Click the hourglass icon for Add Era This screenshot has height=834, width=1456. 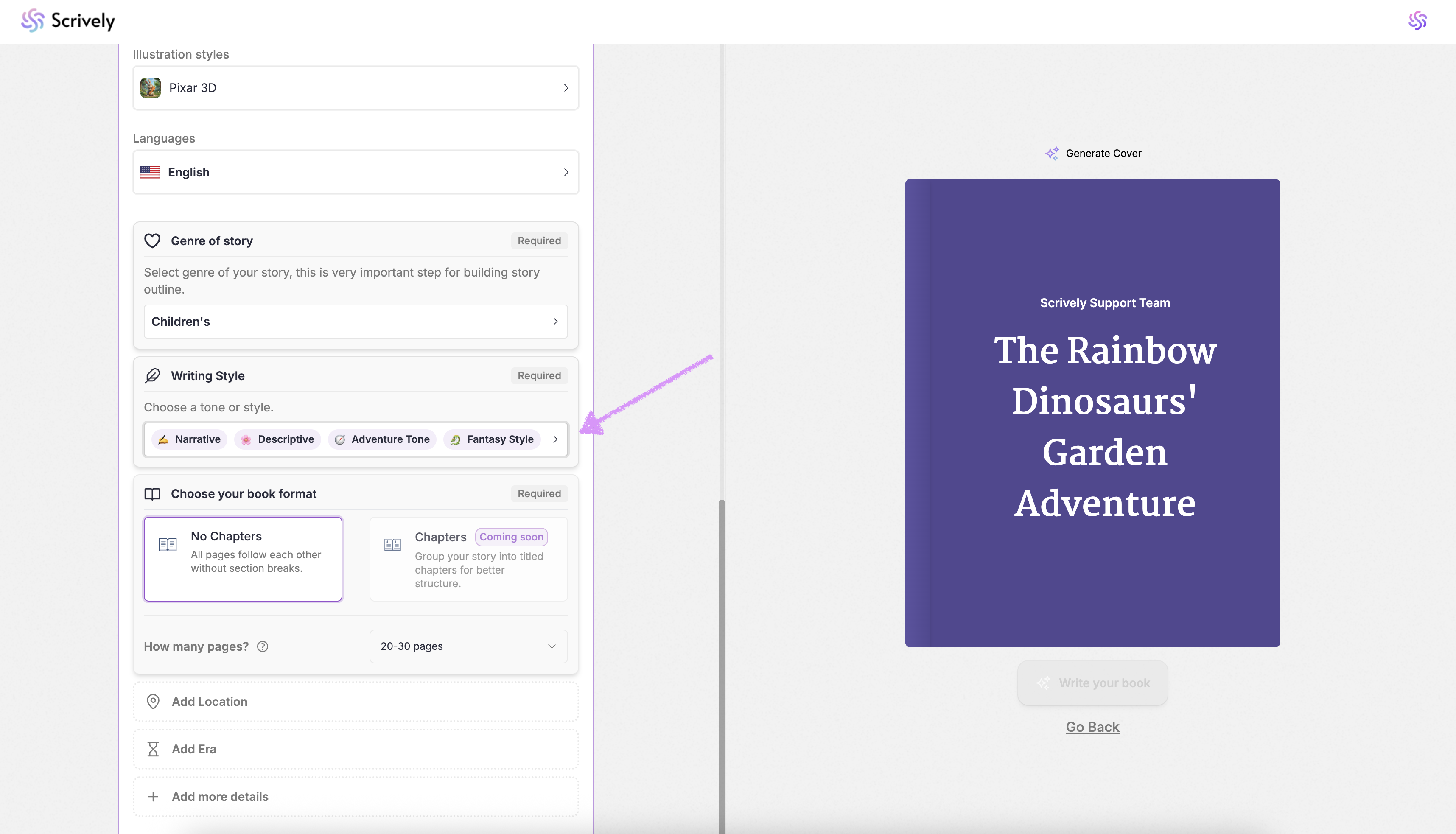[x=153, y=749]
